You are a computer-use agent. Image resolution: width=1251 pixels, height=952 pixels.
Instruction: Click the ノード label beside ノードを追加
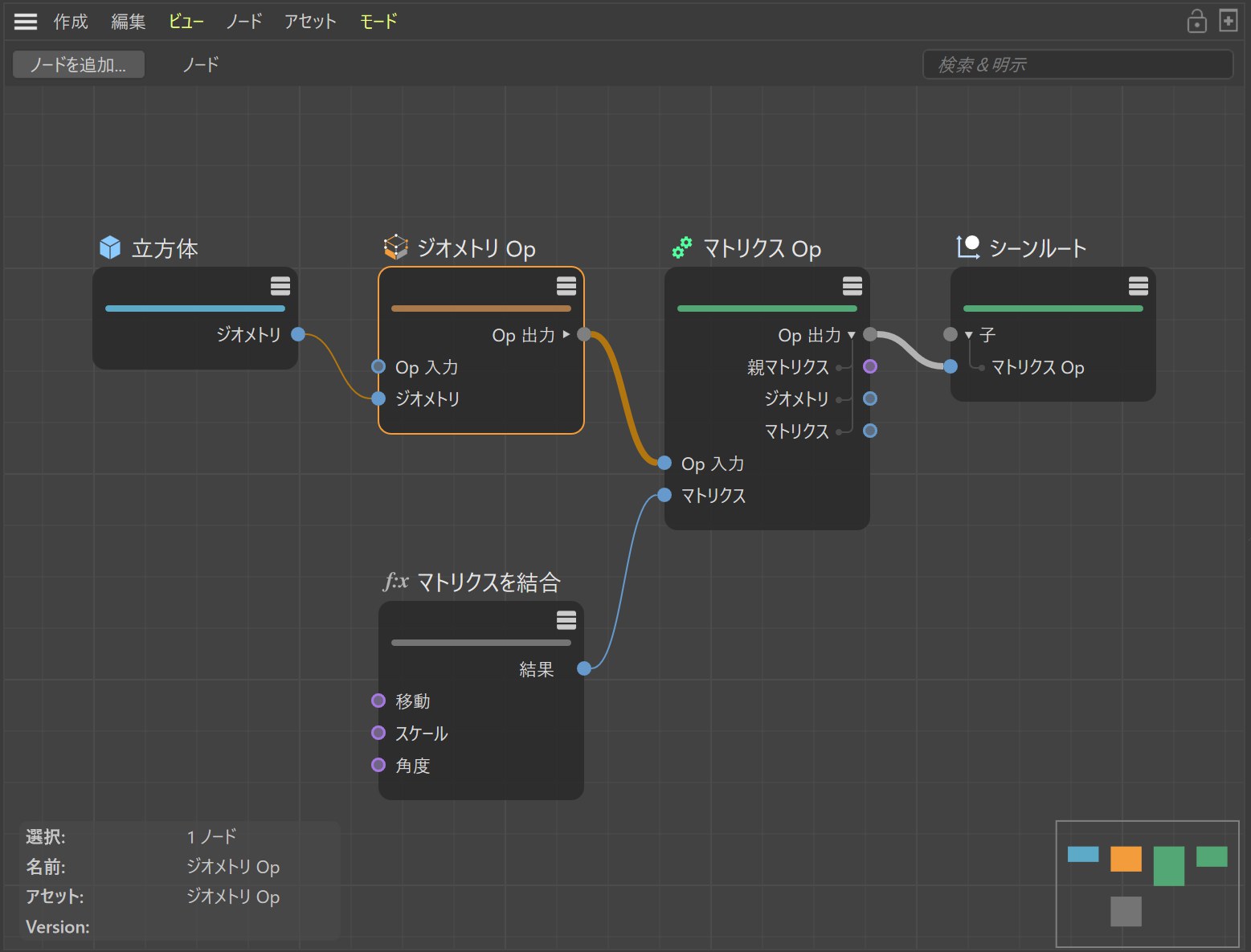click(x=201, y=64)
